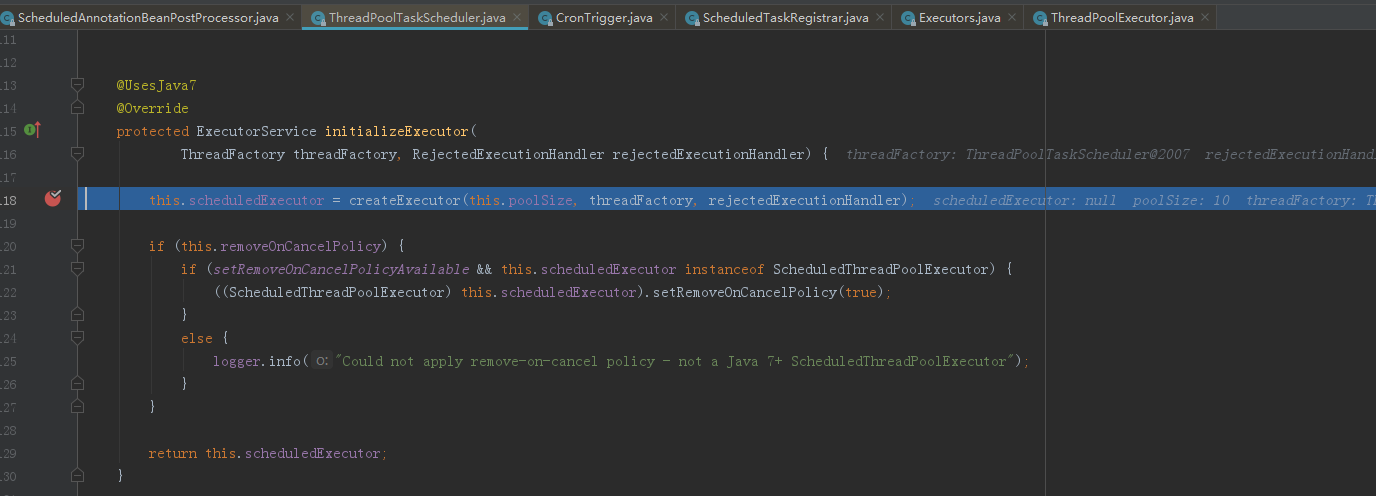This screenshot has height=496, width=1376.
Task: Toggle the breakpoint on the createExecutor line
Action: click(53, 199)
